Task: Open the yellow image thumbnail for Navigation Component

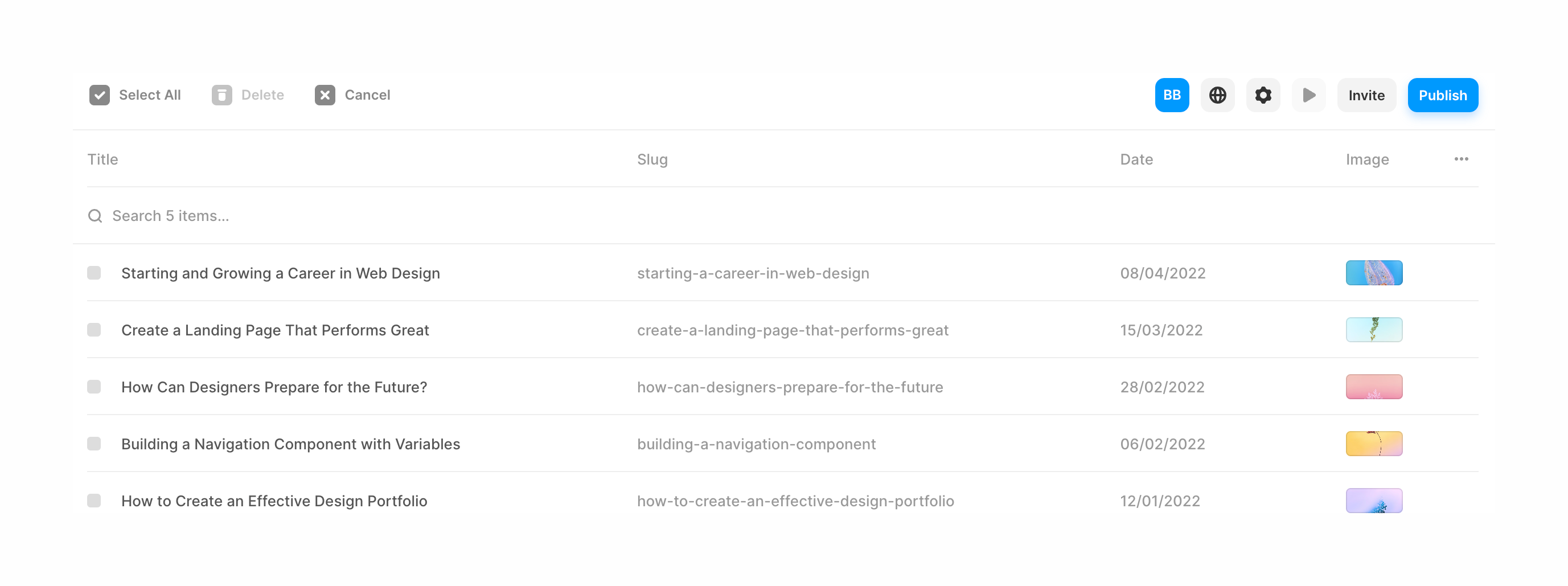Action: tap(1374, 444)
